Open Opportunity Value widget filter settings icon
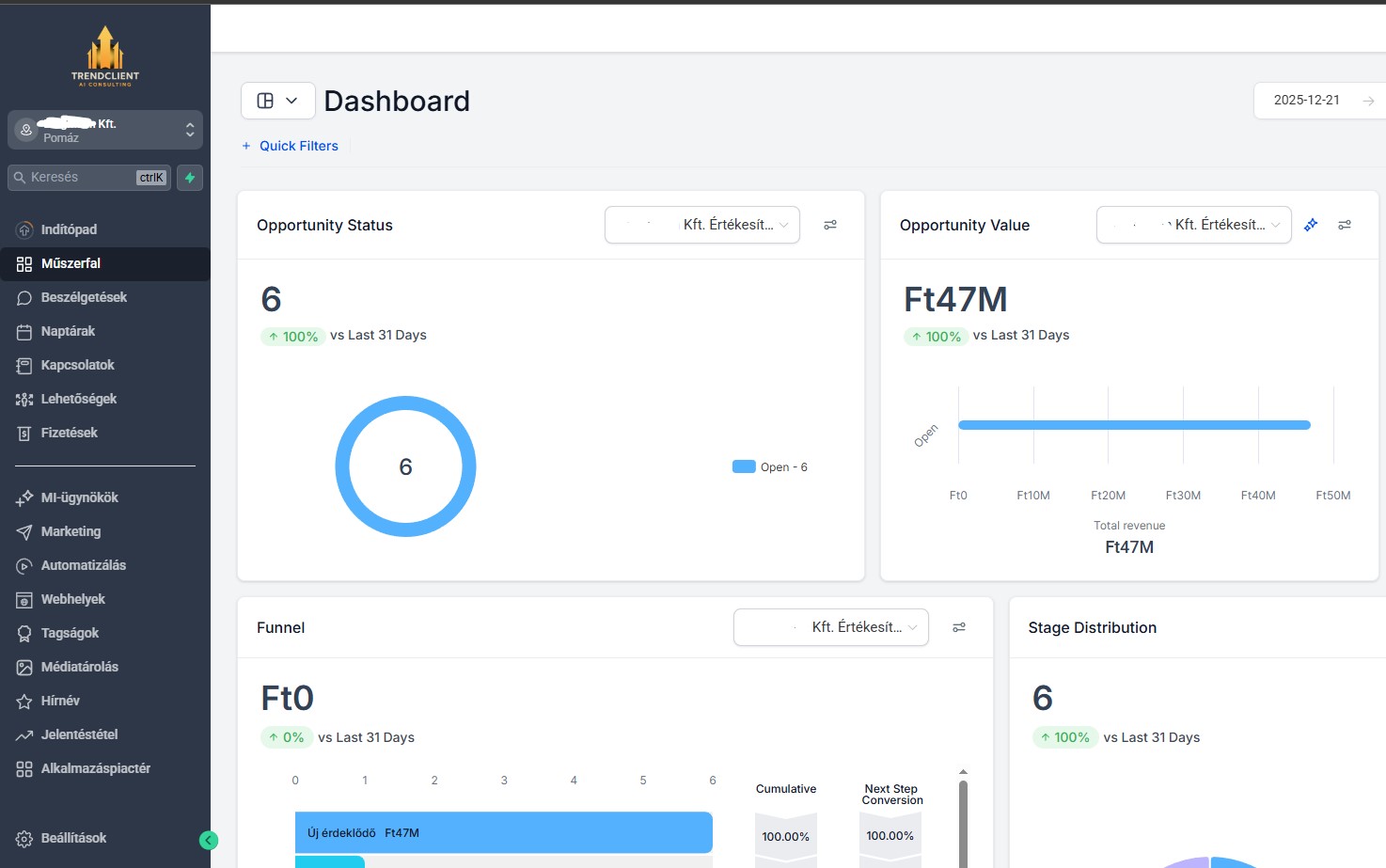Viewport: 1386px width, 868px height. (x=1345, y=225)
